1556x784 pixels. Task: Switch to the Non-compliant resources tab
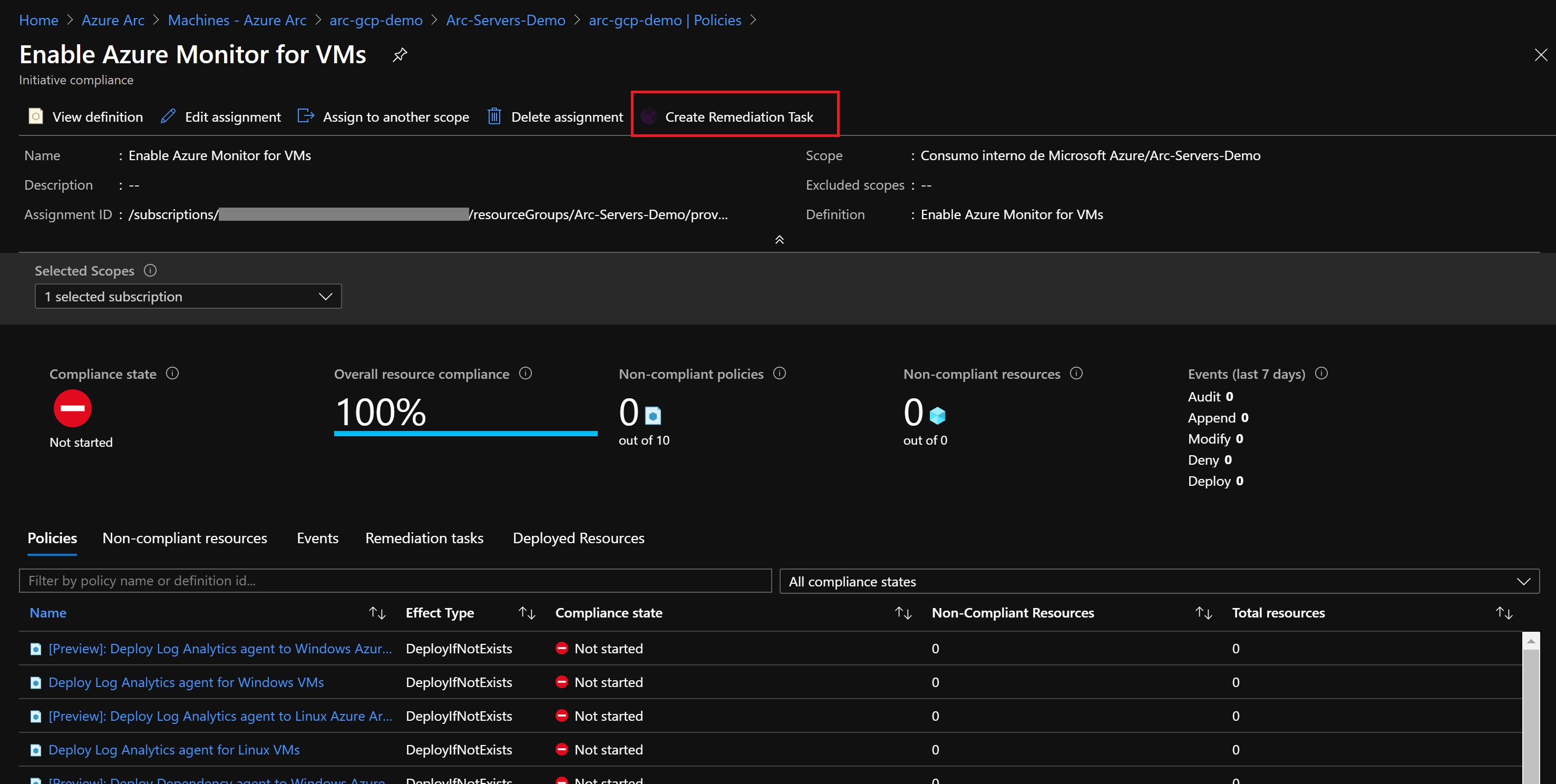pyautogui.click(x=185, y=538)
